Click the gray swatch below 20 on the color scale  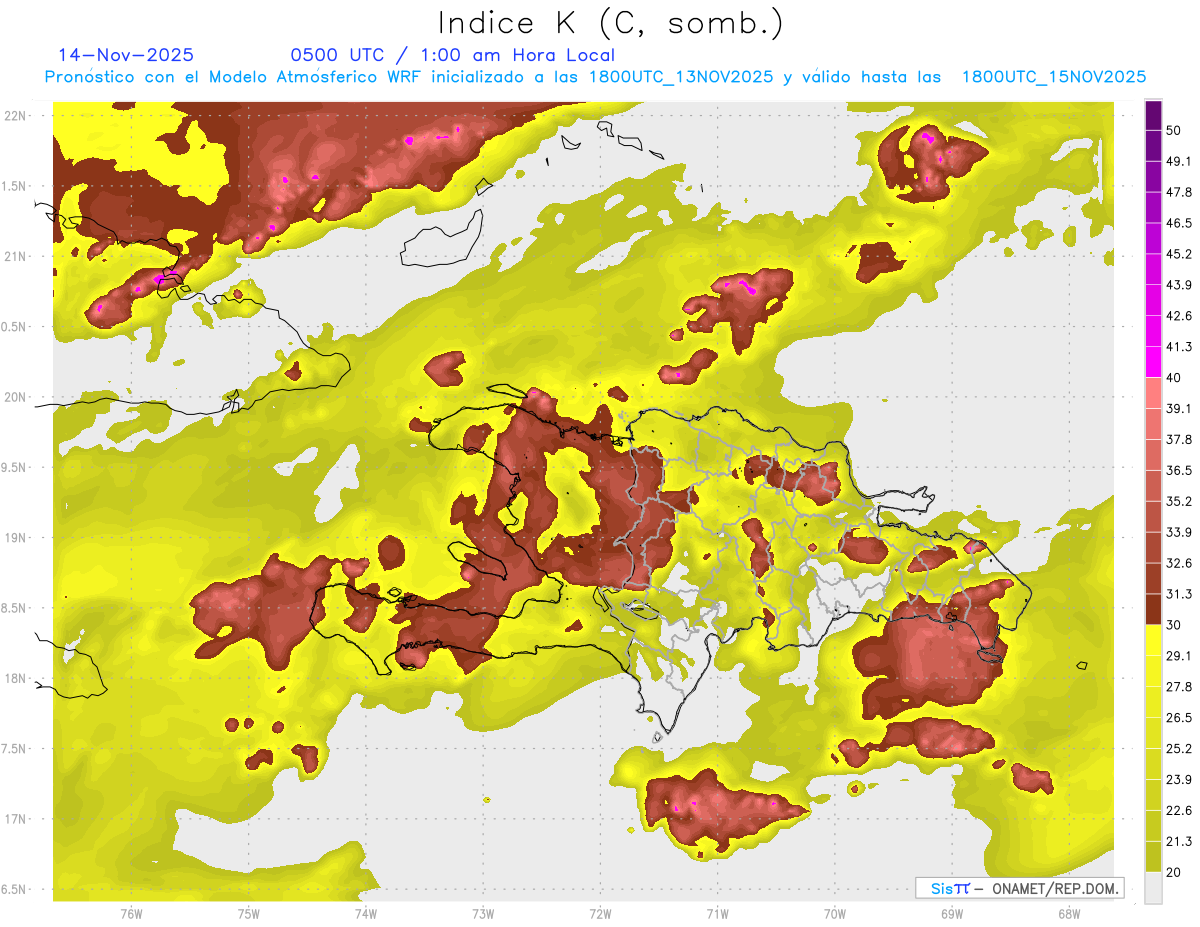pos(1153,888)
